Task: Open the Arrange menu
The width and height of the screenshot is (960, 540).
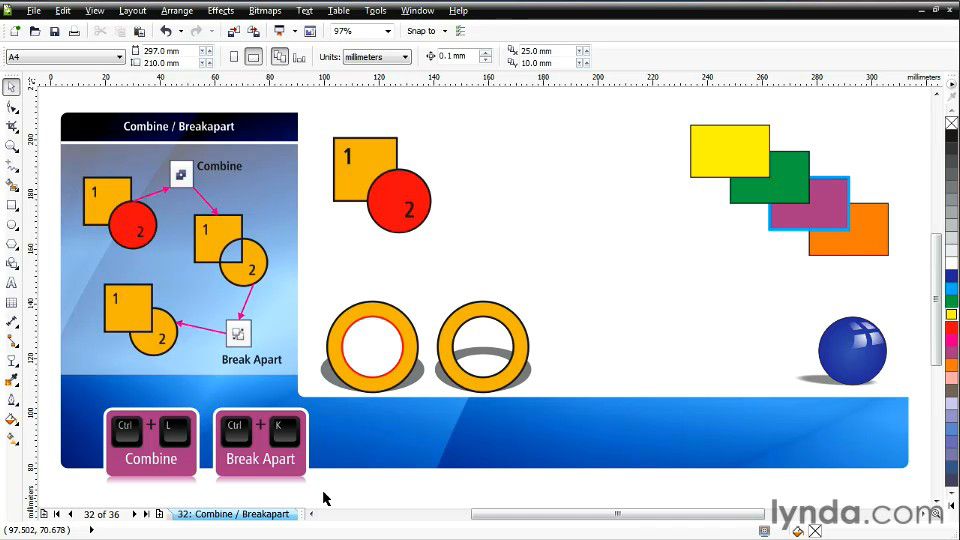Action: [x=177, y=11]
